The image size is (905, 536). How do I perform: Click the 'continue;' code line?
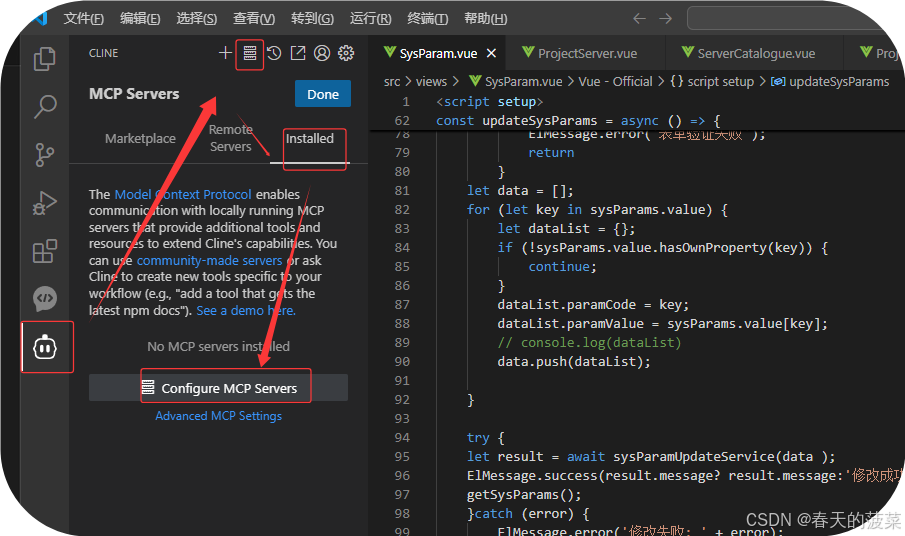point(562,267)
